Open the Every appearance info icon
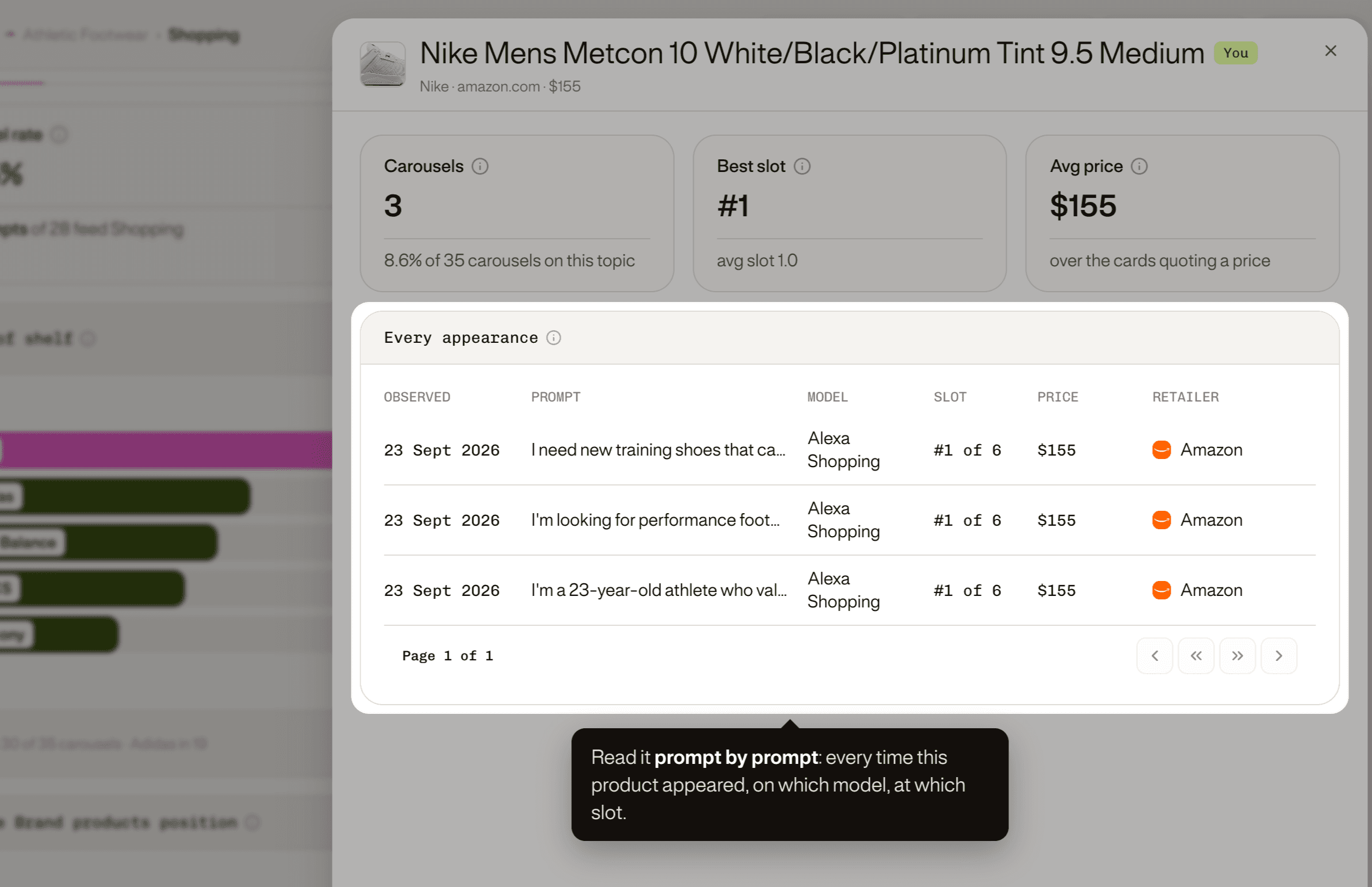 coord(553,338)
